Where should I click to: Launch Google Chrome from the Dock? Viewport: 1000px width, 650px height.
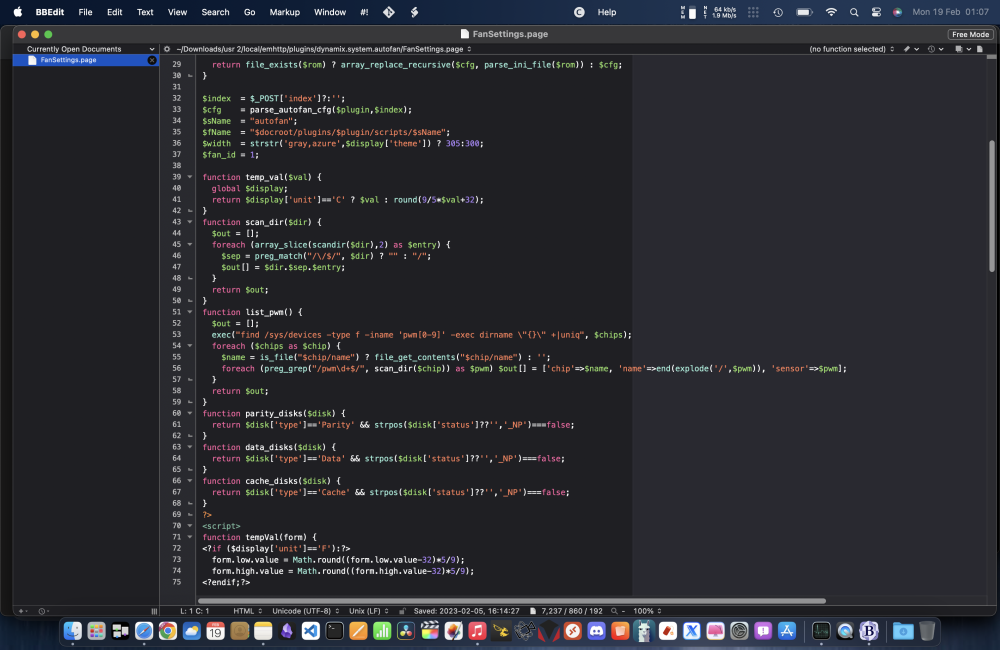point(168,631)
